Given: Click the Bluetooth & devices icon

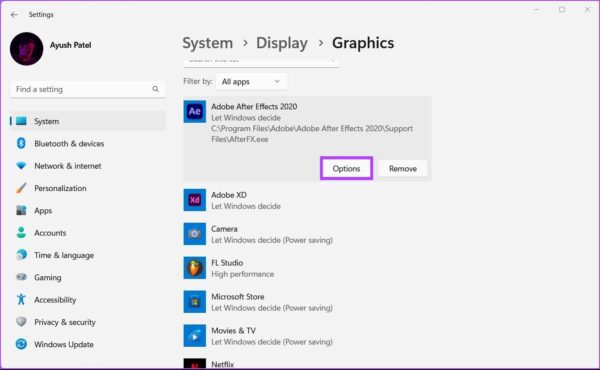Looking at the screenshot, I should [21, 143].
